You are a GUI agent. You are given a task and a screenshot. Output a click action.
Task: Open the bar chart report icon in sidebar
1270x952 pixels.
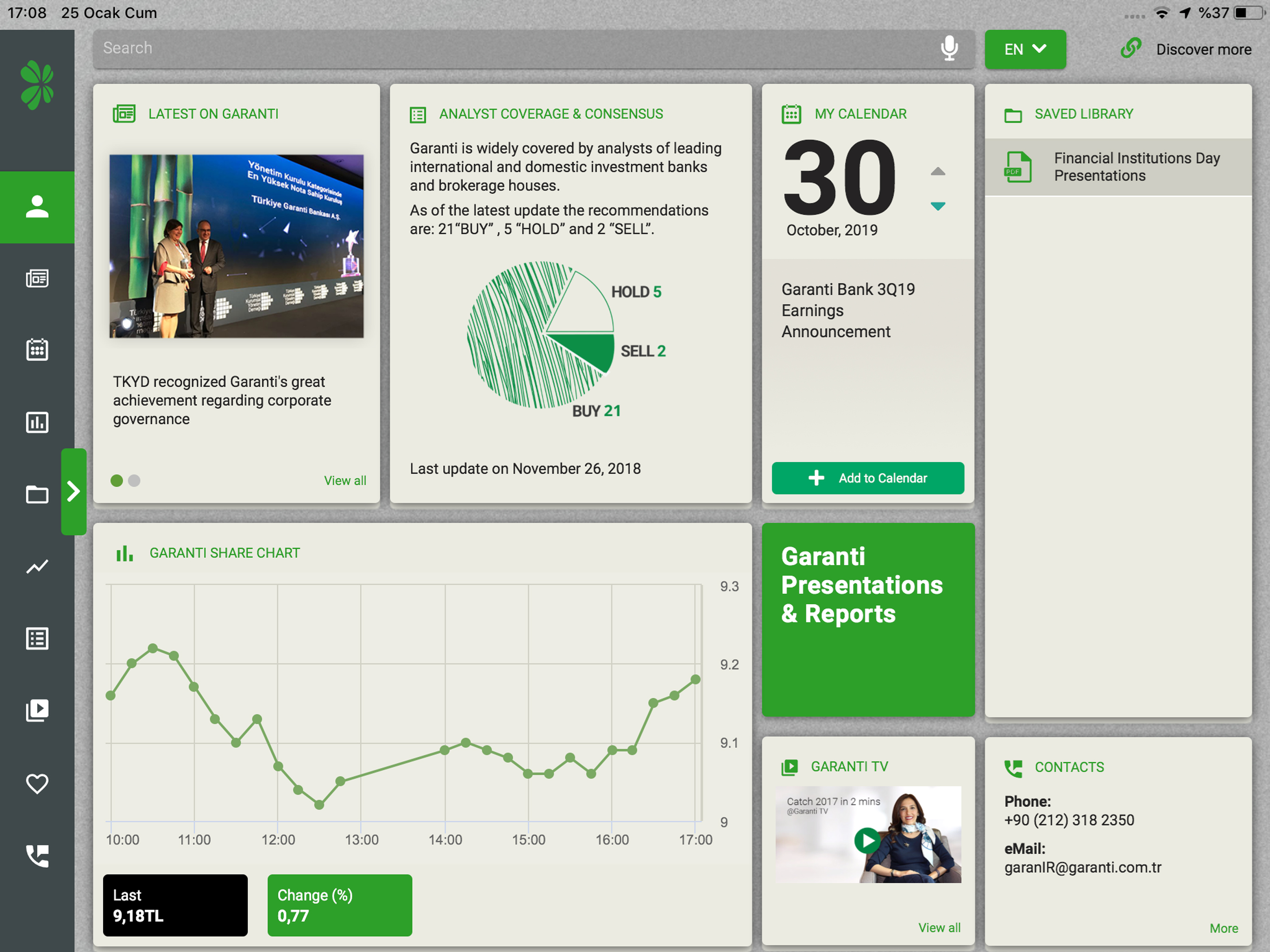37,422
